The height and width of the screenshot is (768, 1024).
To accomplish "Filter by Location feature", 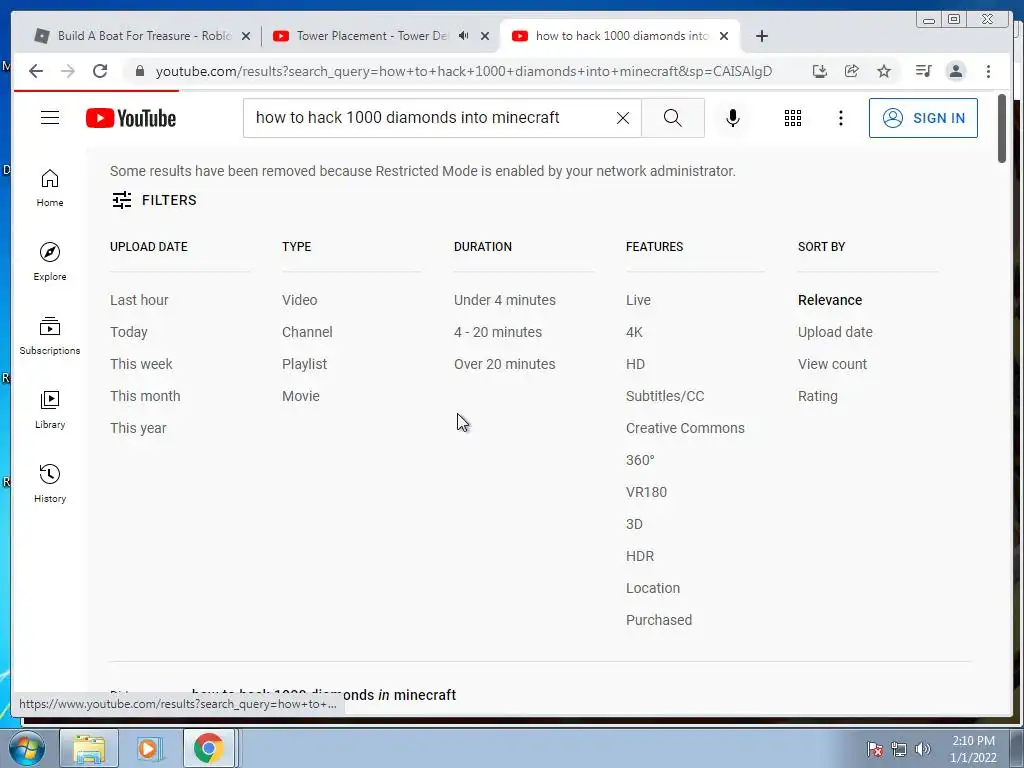I will [653, 588].
